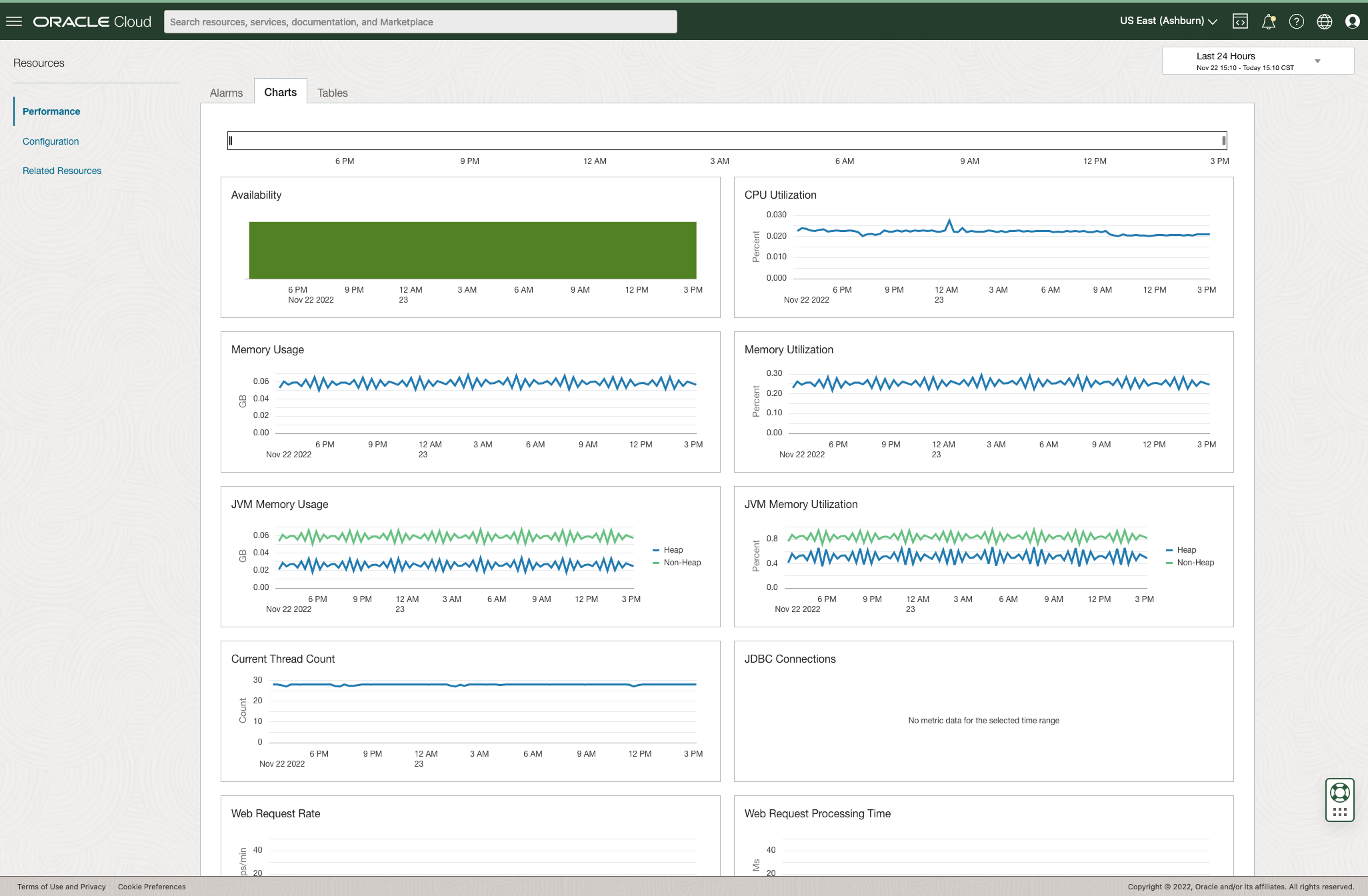Click the support lifebuoy icon
Screen dimensions: 1368x896
point(1339,793)
